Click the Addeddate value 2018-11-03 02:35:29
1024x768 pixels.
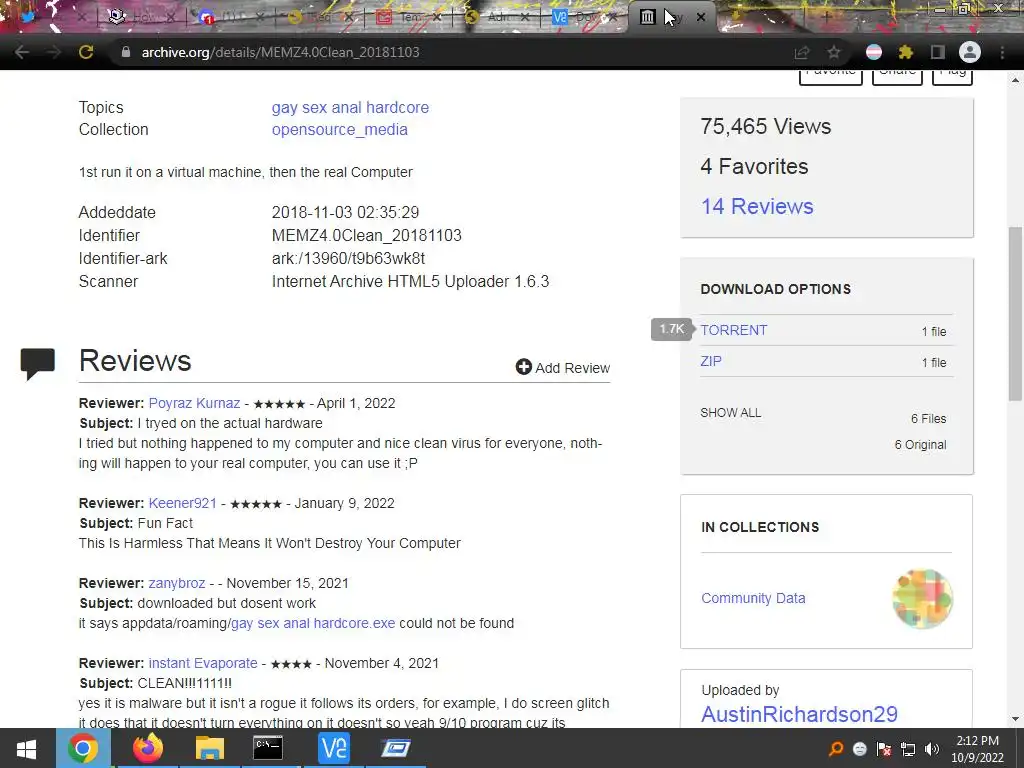[345, 212]
